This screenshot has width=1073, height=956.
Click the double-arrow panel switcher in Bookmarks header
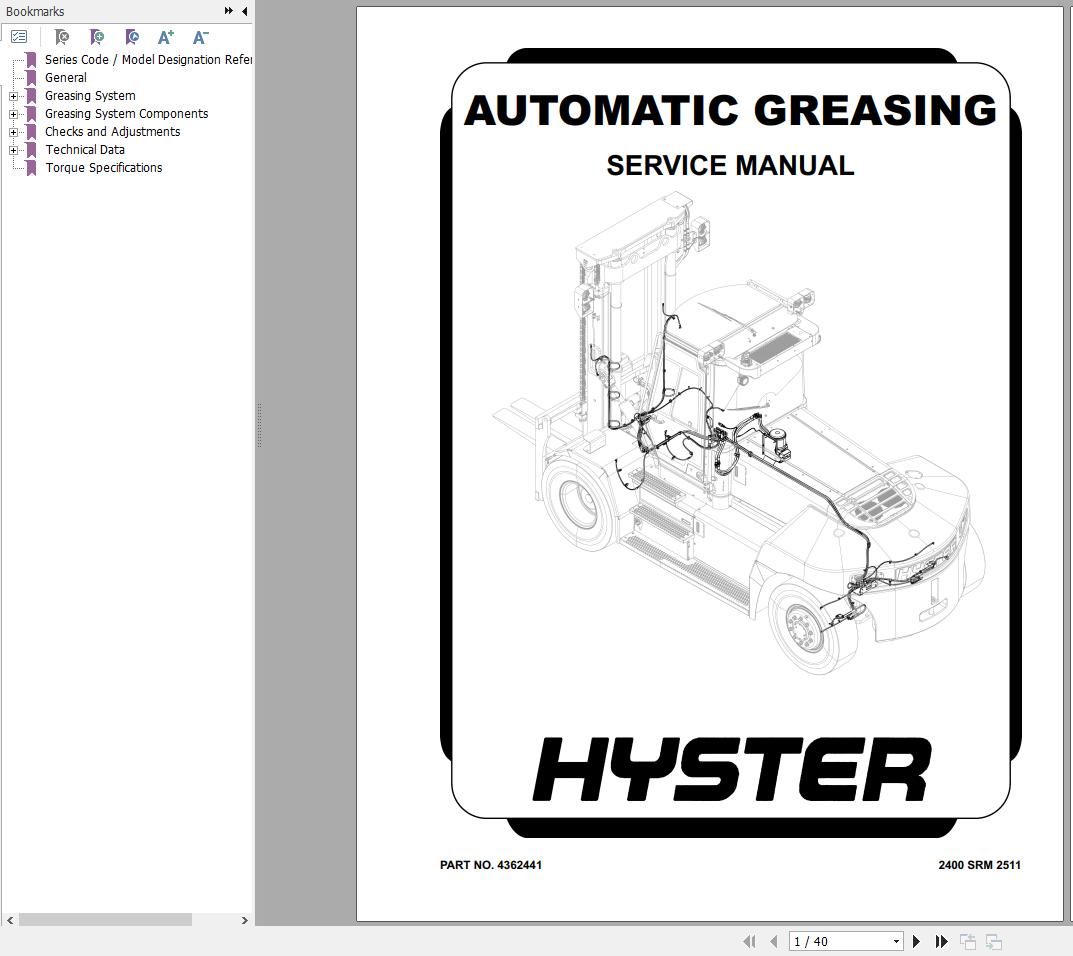229,11
